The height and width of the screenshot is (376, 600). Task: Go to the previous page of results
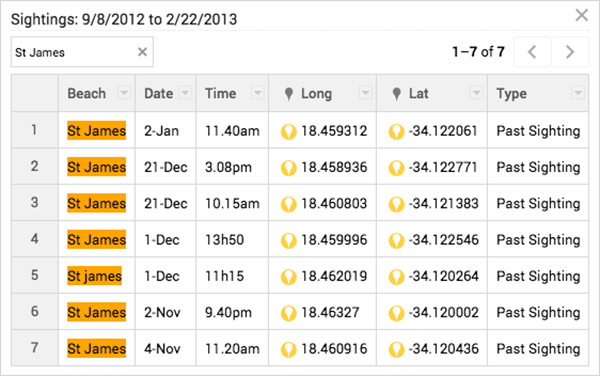click(532, 52)
